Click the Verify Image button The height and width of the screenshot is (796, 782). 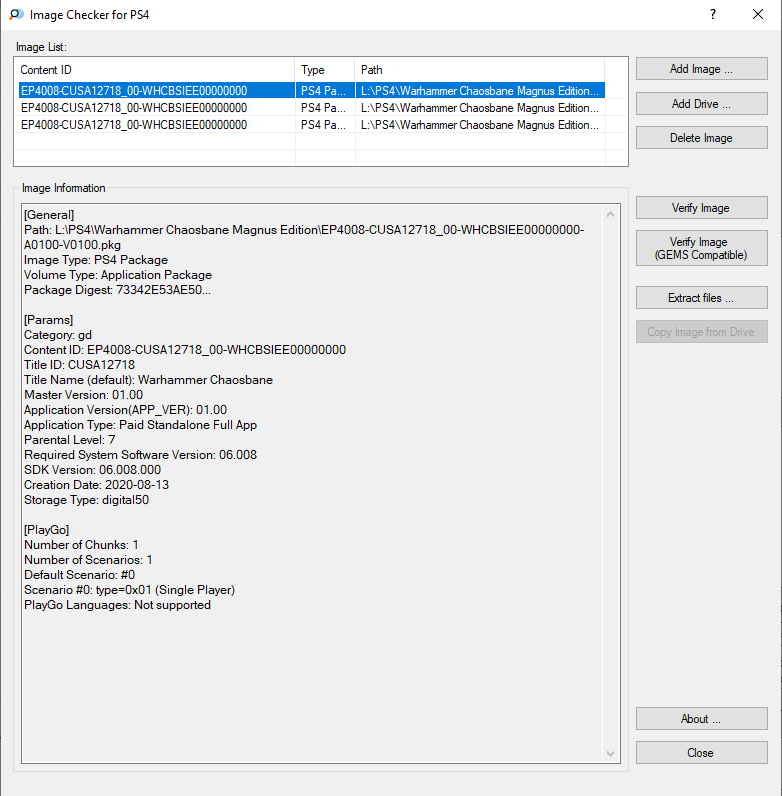(701, 208)
